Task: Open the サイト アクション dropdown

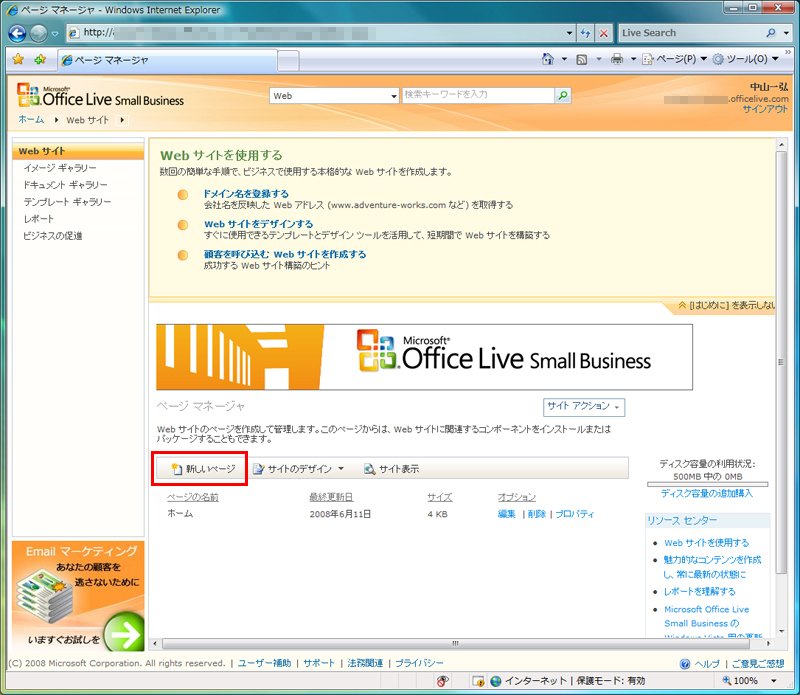Action: coord(584,407)
